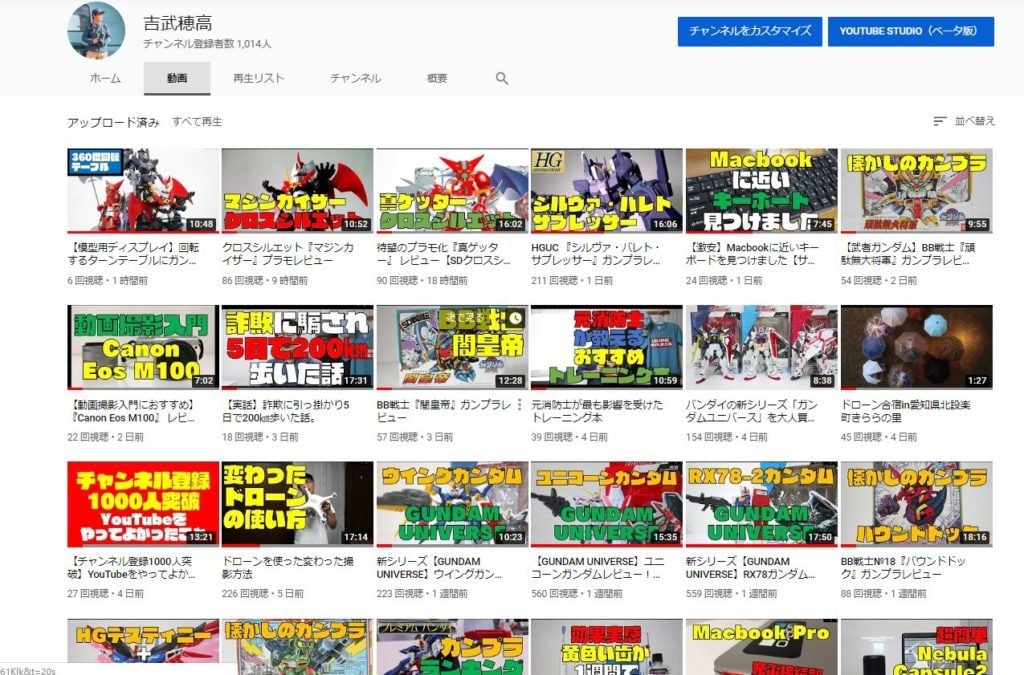Open the 9:55 懐かしのガンプラ thumbnail
1024x675 pixels.
(917, 191)
